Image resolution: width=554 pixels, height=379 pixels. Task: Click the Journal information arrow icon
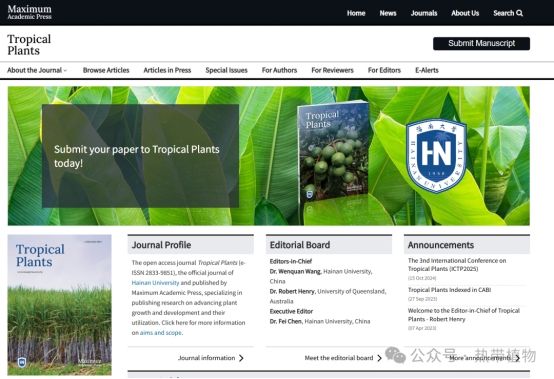241,358
